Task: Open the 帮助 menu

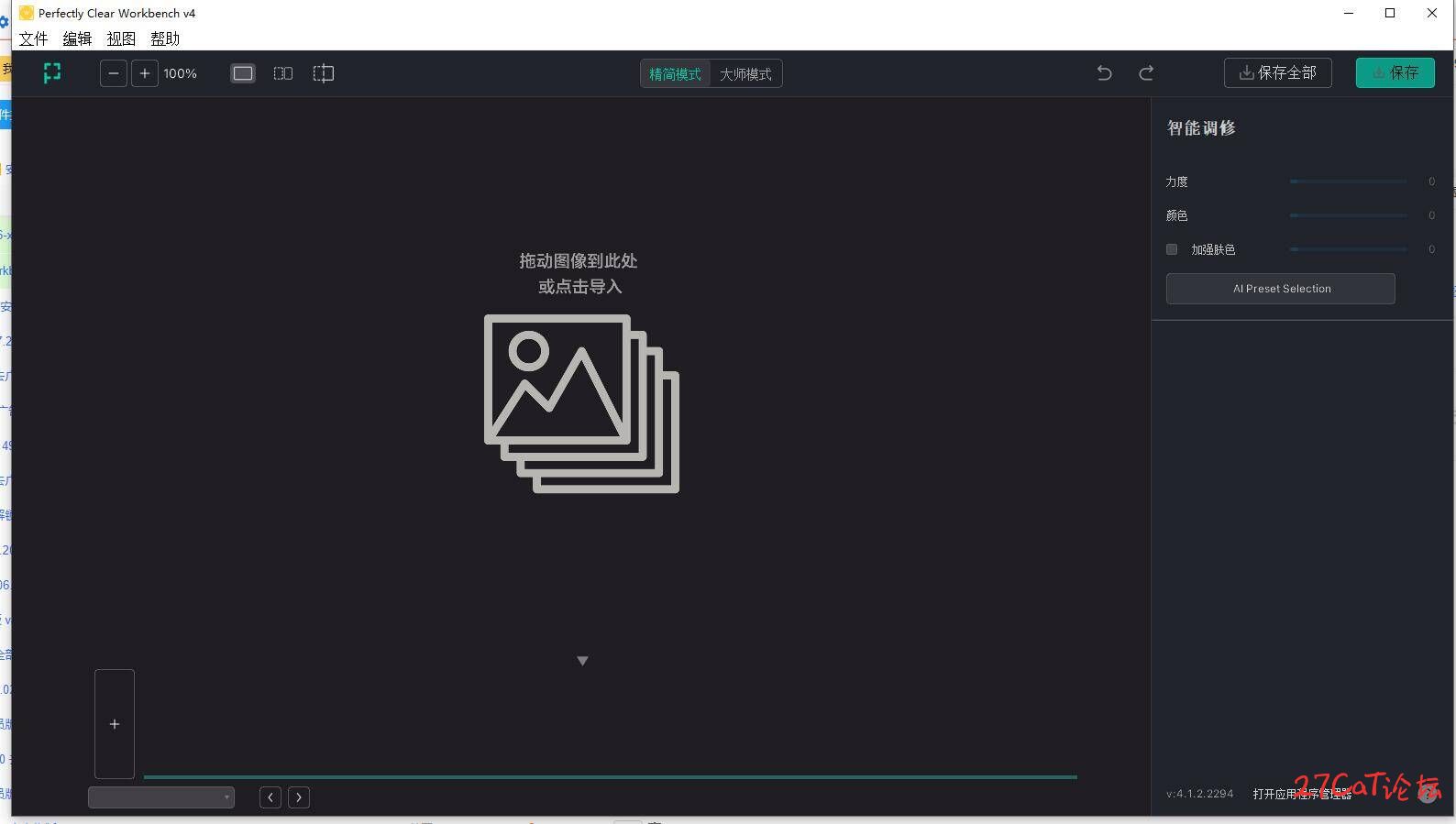Action: (x=165, y=38)
